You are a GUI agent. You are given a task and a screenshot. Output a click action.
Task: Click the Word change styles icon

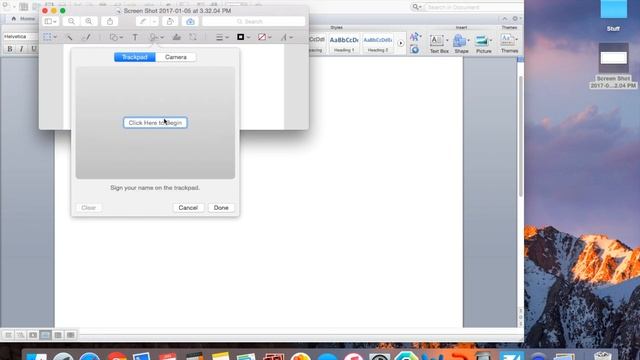(x=415, y=37)
